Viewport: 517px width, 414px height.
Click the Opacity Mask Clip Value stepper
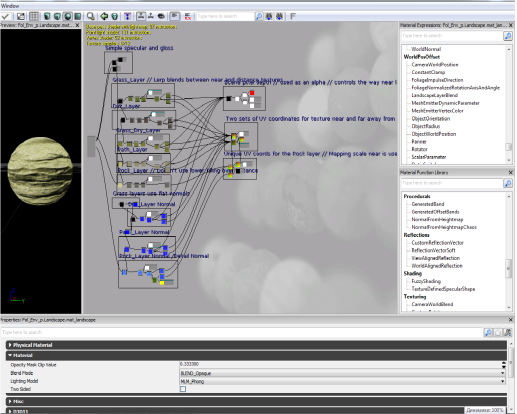(x=503, y=365)
